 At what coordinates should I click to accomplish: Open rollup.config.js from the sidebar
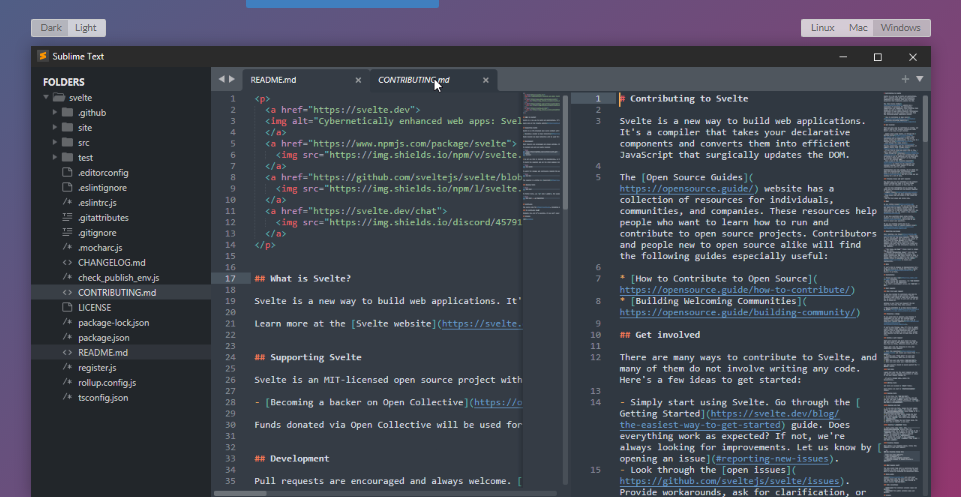pyautogui.click(x=107, y=383)
